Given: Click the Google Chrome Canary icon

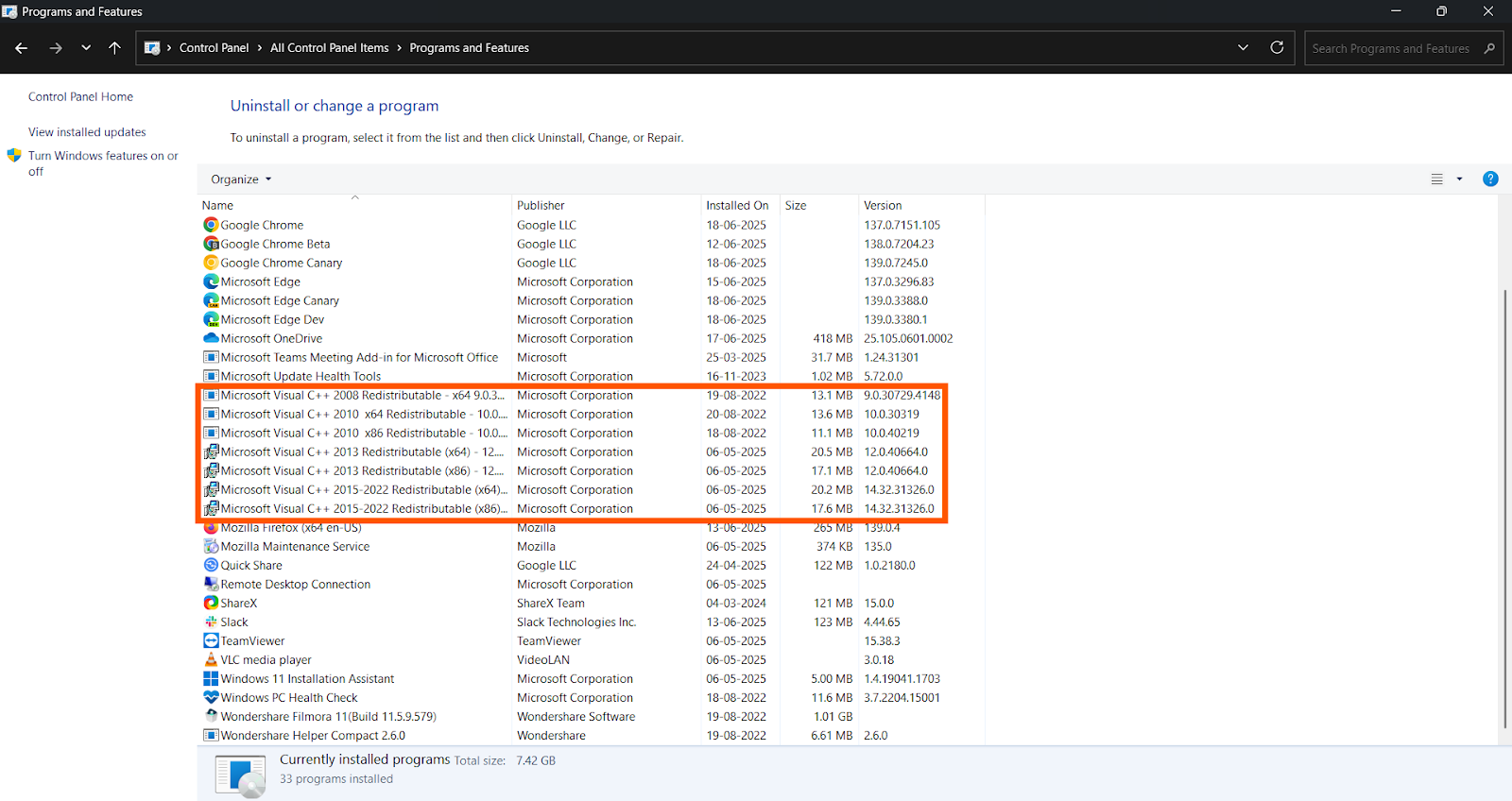Looking at the screenshot, I should 211,263.
